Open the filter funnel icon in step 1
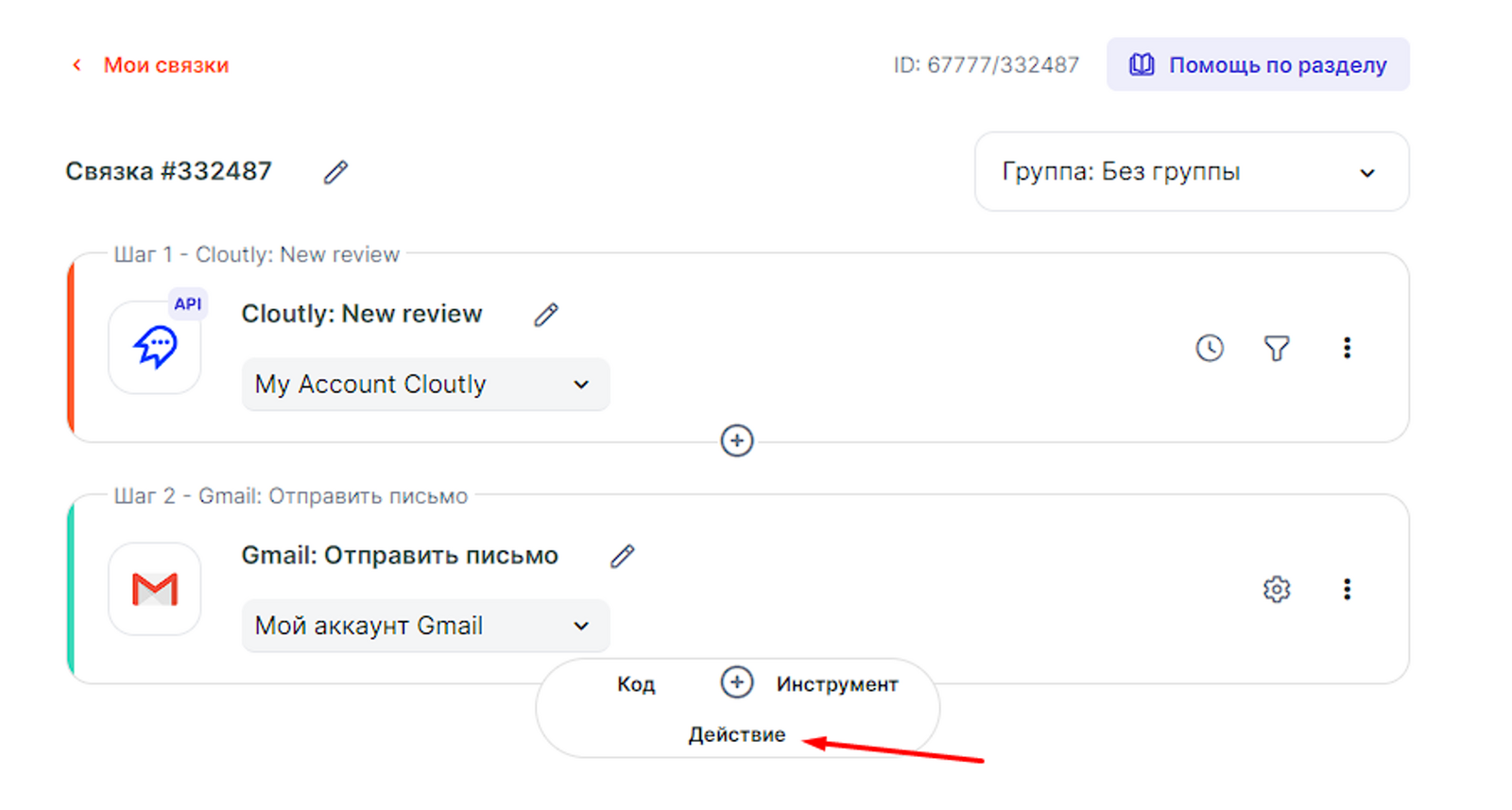This screenshot has width=1512, height=810. [1277, 348]
